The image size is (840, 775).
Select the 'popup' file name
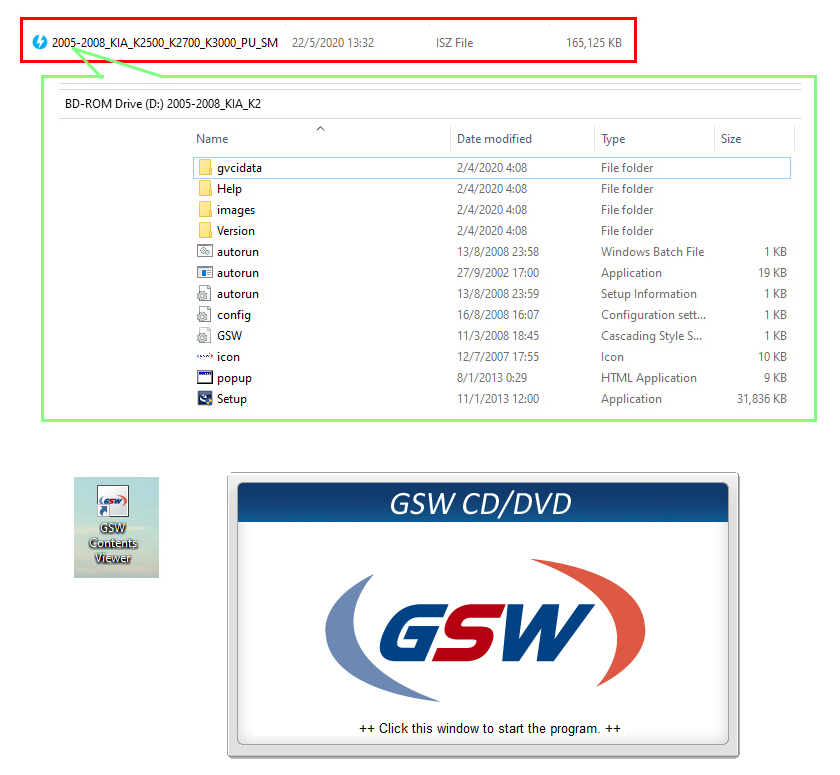click(x=234, y=378)
